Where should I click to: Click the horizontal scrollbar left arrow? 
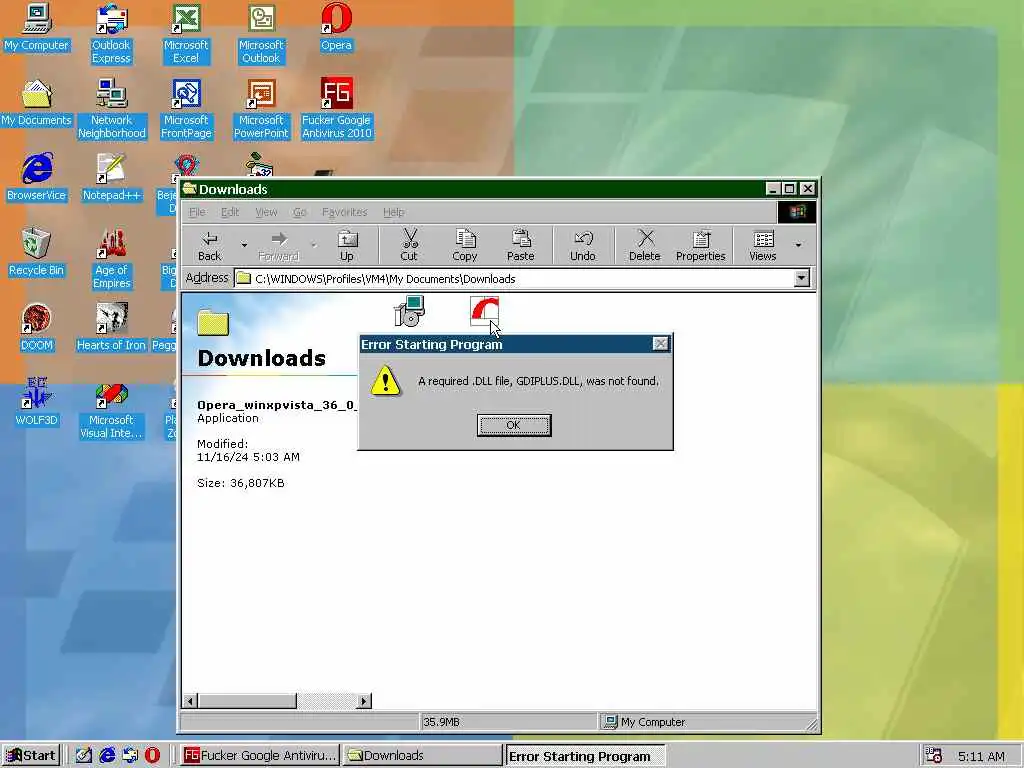pos(190,701)
